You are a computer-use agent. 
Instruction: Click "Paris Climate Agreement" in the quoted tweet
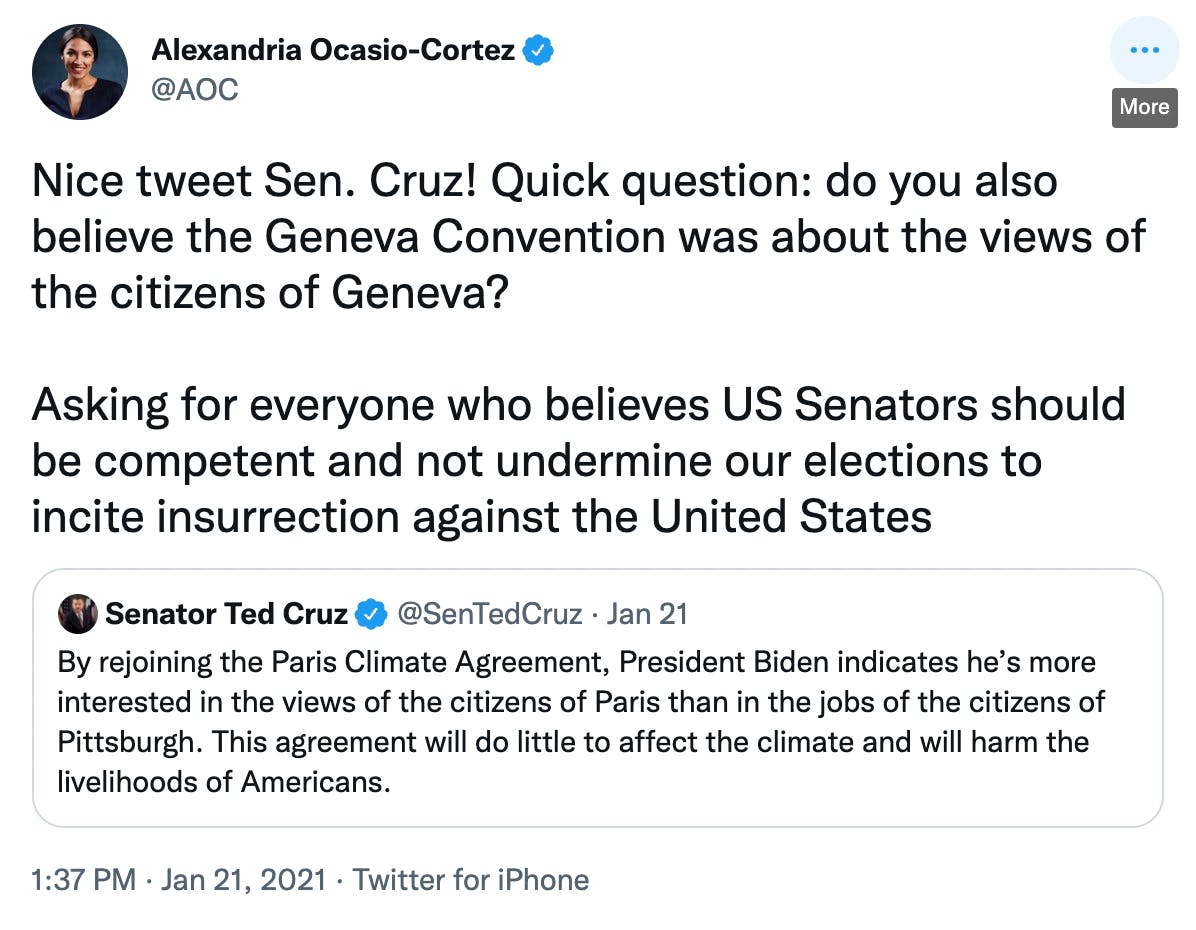point(399,662)
